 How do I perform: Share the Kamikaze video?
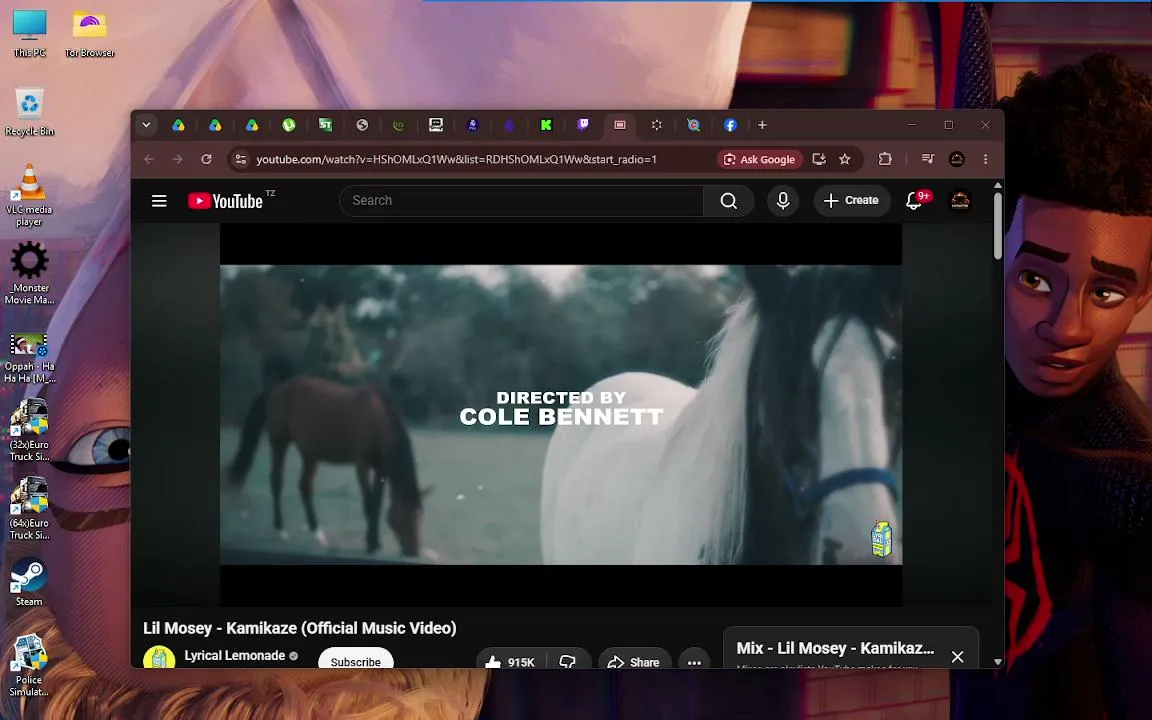[x=634, y=661]
